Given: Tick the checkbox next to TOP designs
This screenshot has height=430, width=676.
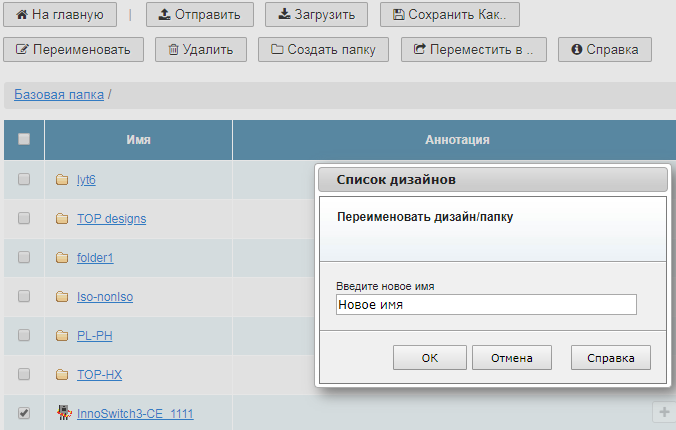Looking at the screenshot, I should tap(24, 218).
